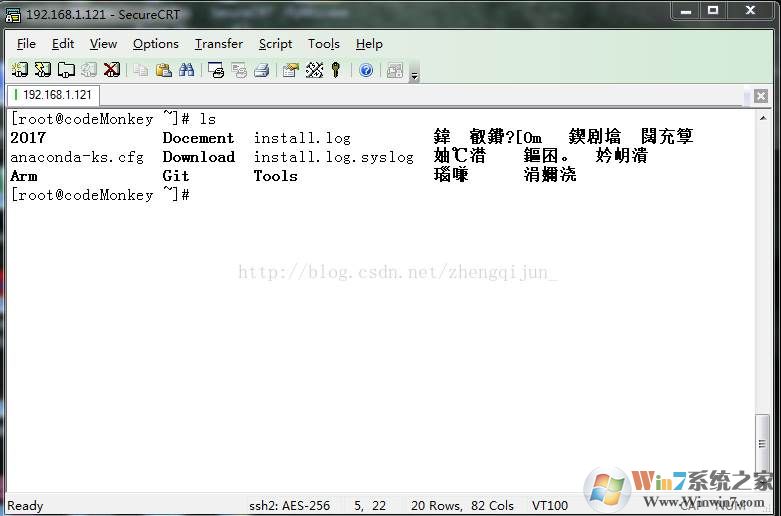Screen dimensions: 781x516
Task: Click cursor position '5, 22' status entry
Action: point(370,506)
